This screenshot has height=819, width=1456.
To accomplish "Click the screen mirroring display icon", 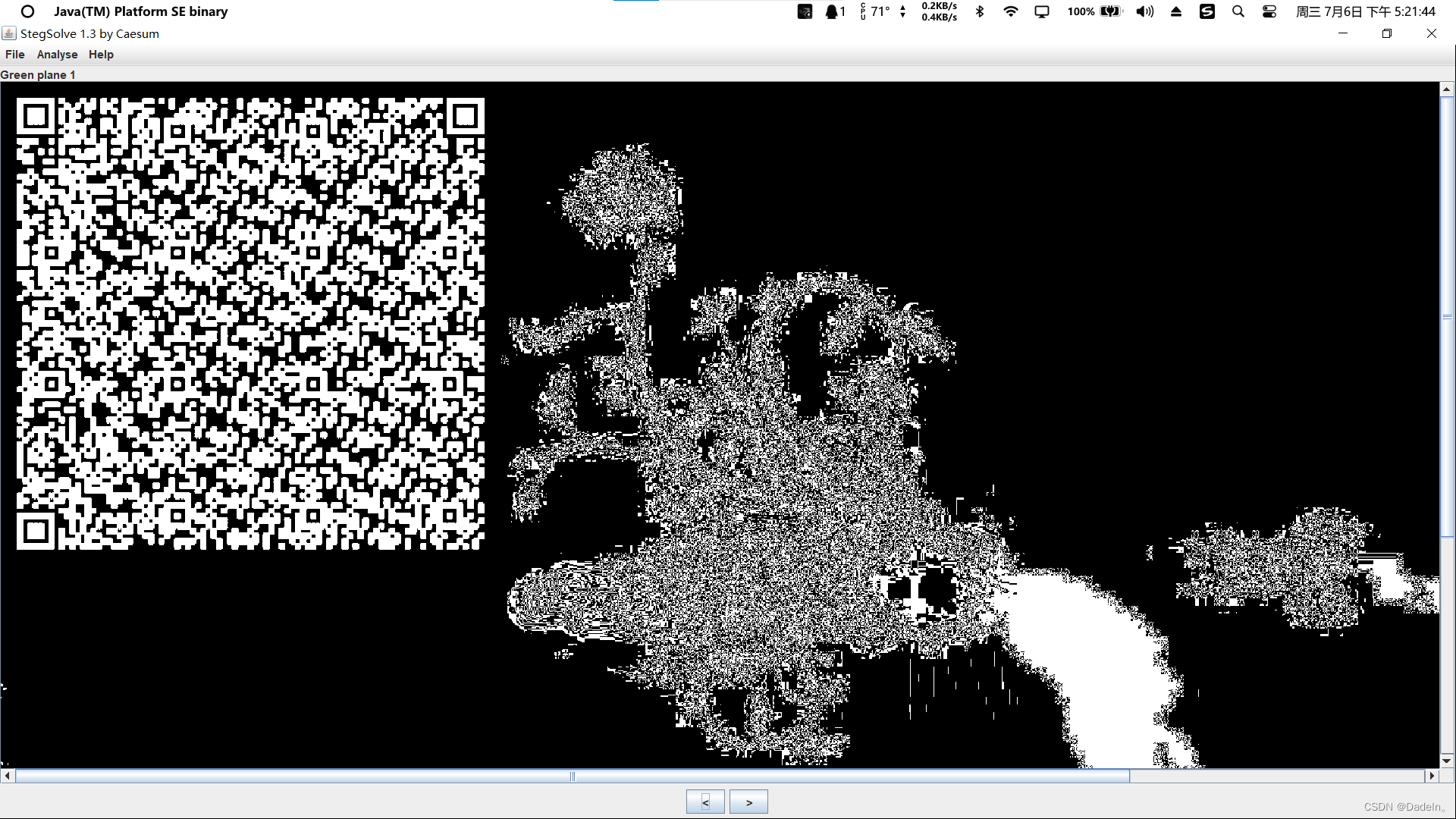I will (x=1042, y=11).
